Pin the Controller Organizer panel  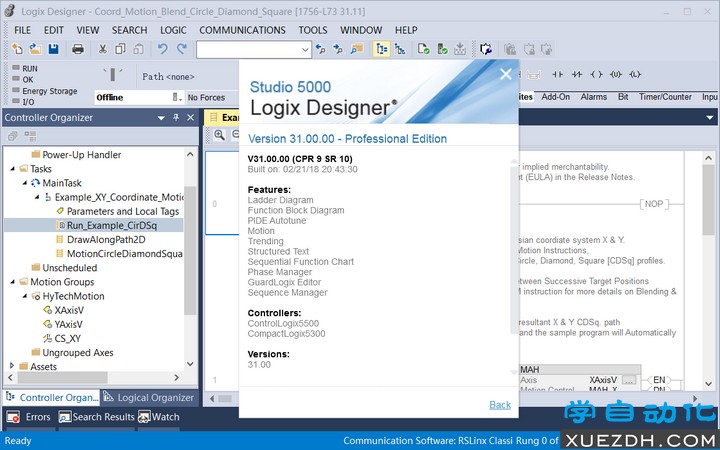176,118
